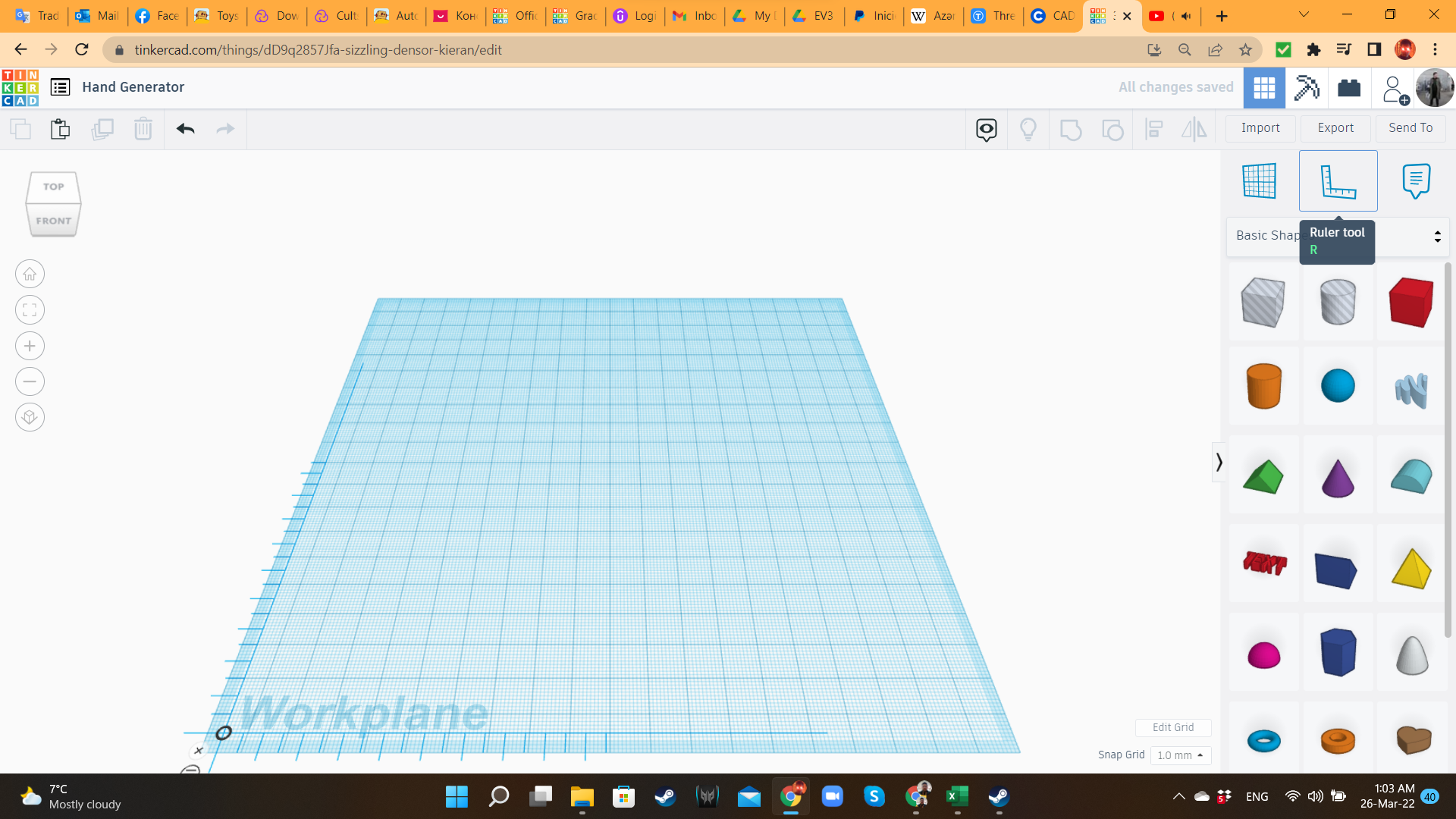Click the Fit all in view icon

[x=30, y=310]
